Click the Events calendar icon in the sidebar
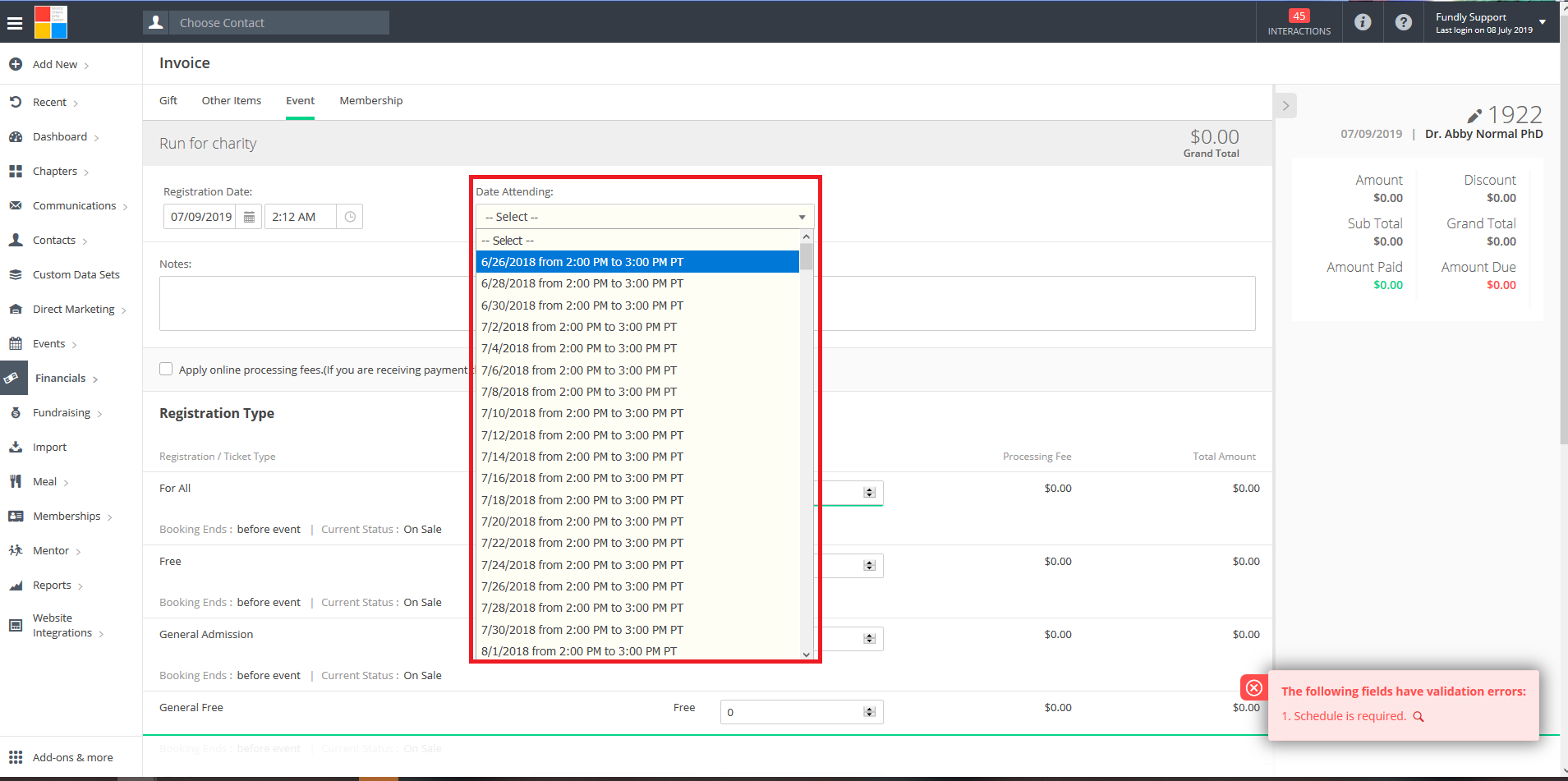This screenshot has width=1568, height=781. [16, 343]
